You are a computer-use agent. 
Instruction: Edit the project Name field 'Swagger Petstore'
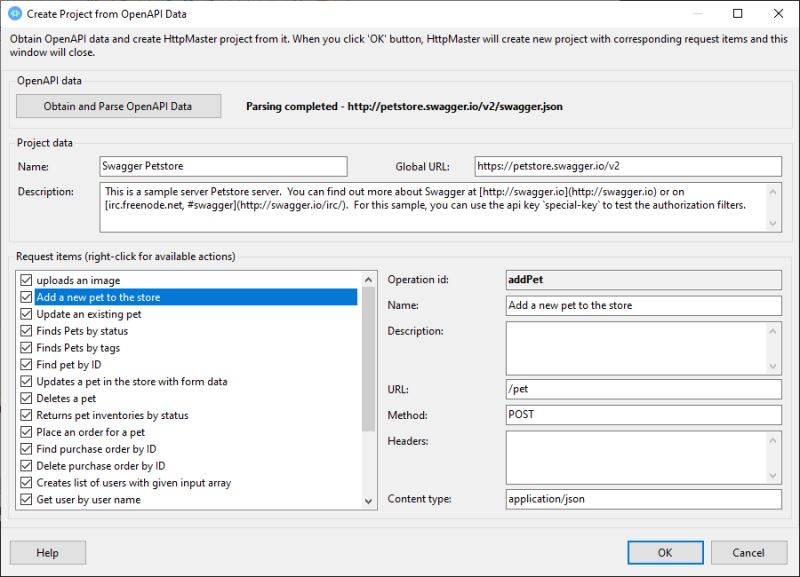[223, 166]
